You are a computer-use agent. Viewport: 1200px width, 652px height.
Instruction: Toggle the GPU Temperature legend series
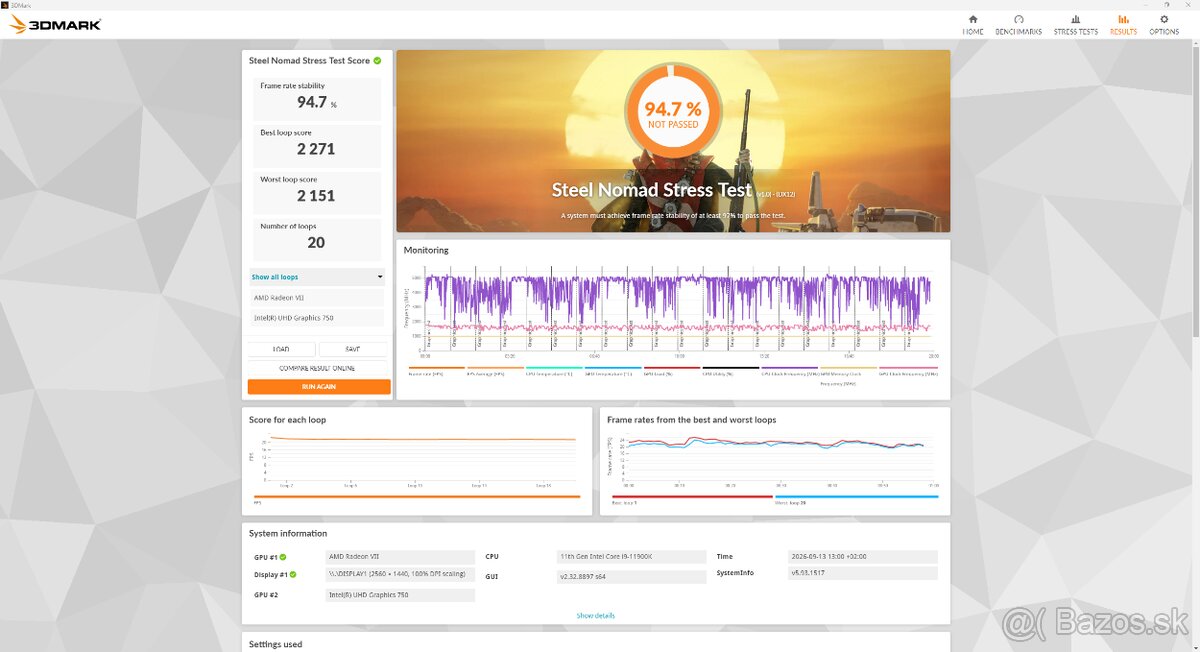(x=613, y=370)
